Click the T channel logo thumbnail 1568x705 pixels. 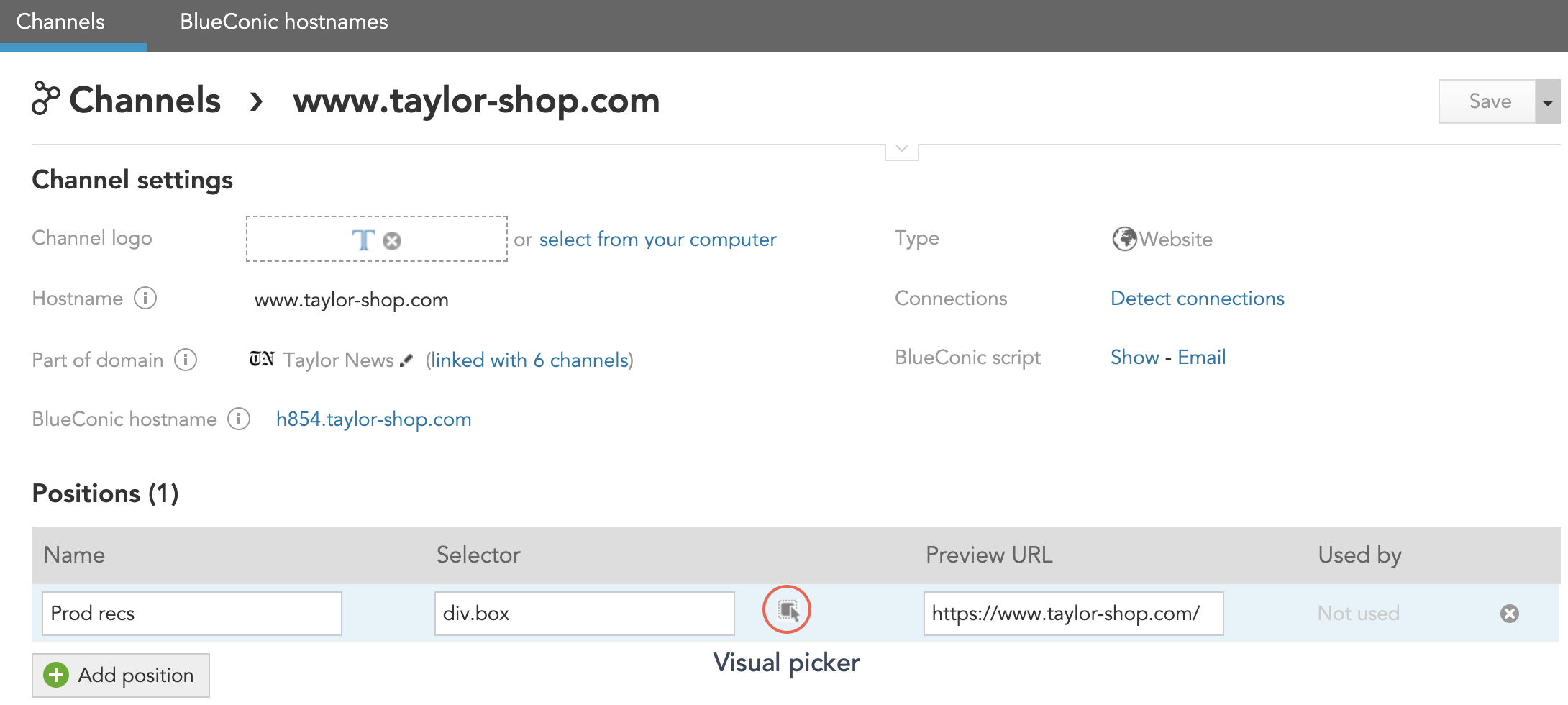[x=363, y=240]
